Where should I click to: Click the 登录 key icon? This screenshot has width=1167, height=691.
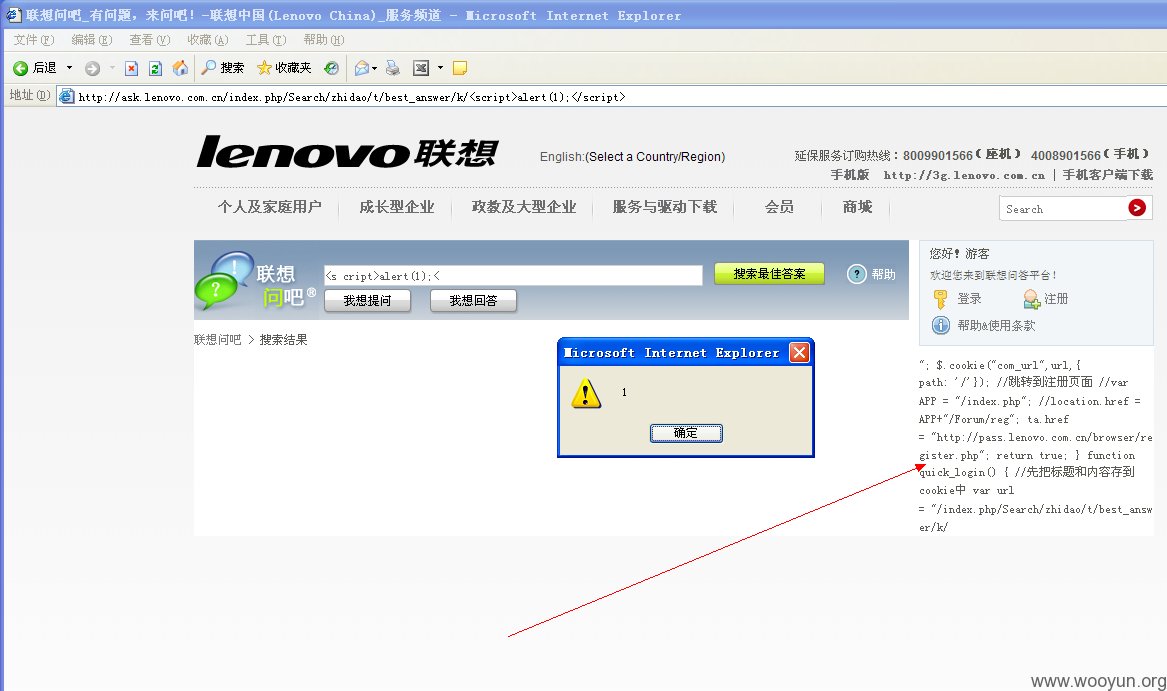(x=941, y=299)
